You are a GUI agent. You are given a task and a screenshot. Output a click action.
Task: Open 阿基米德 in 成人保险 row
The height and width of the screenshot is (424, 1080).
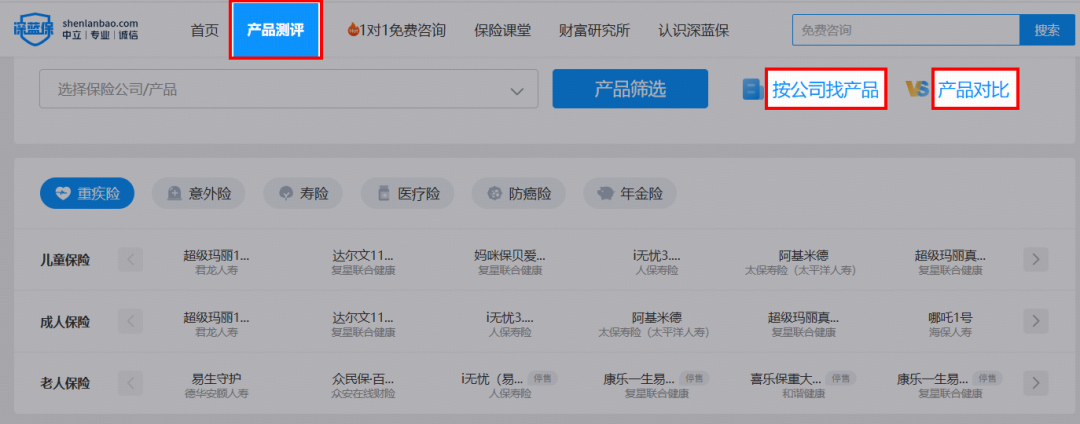tap(655, 324)
